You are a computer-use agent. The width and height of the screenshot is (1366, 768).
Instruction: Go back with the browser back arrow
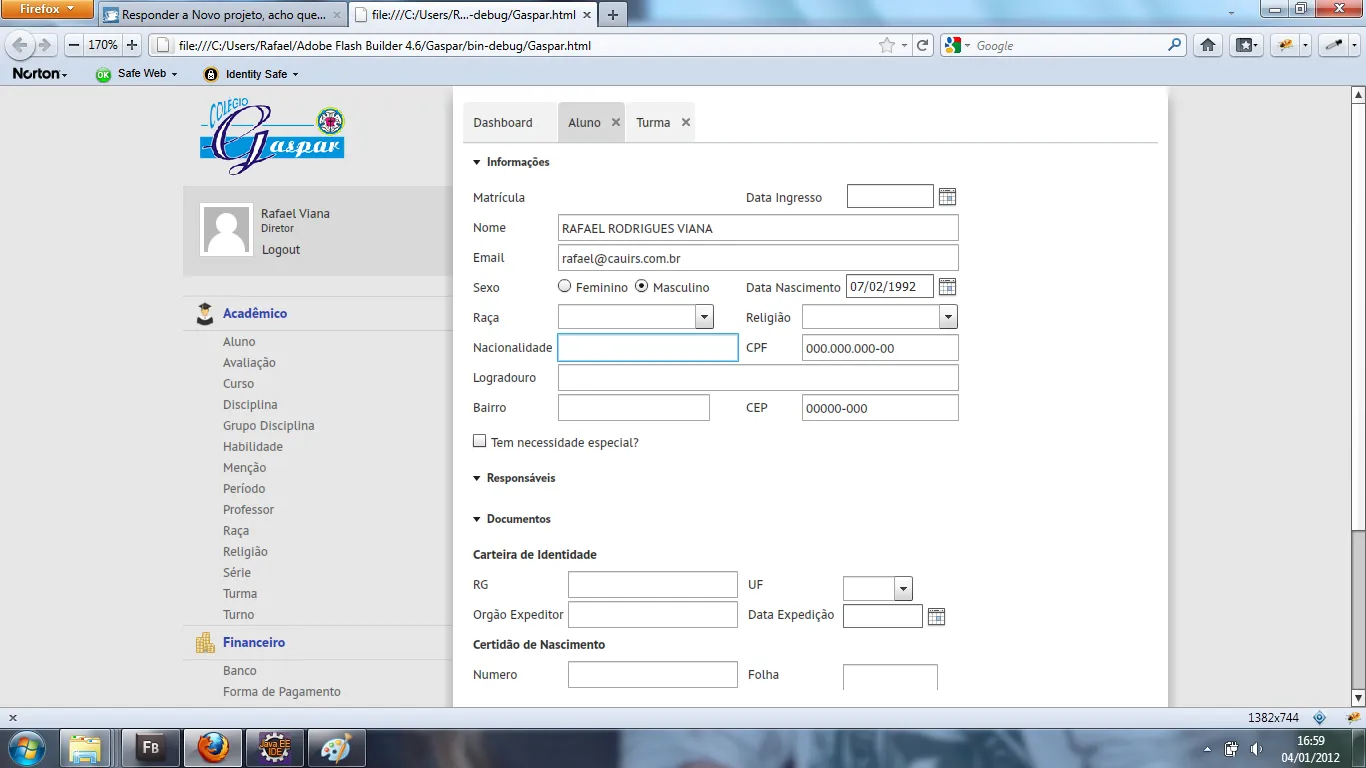click(x=20, y=45)
